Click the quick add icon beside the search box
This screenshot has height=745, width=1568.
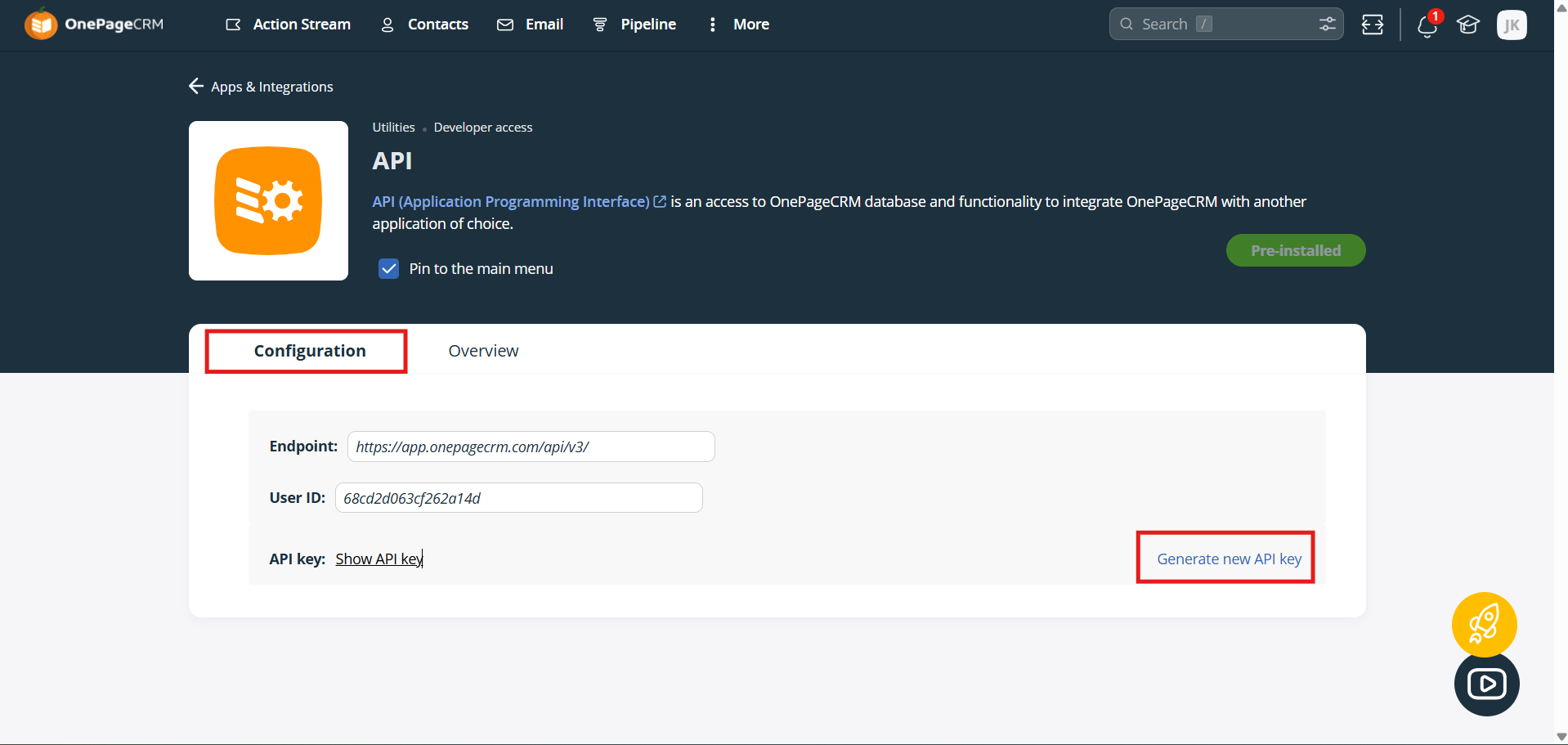click(x=1373, y=25)
